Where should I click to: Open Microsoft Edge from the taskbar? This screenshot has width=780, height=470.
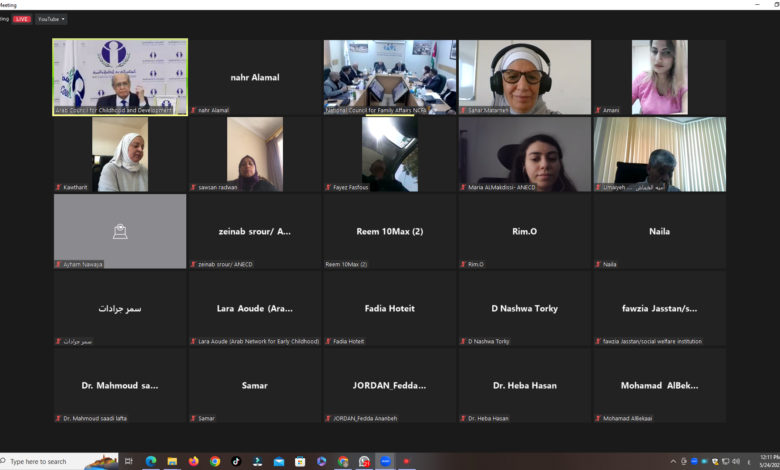[151, 461]
